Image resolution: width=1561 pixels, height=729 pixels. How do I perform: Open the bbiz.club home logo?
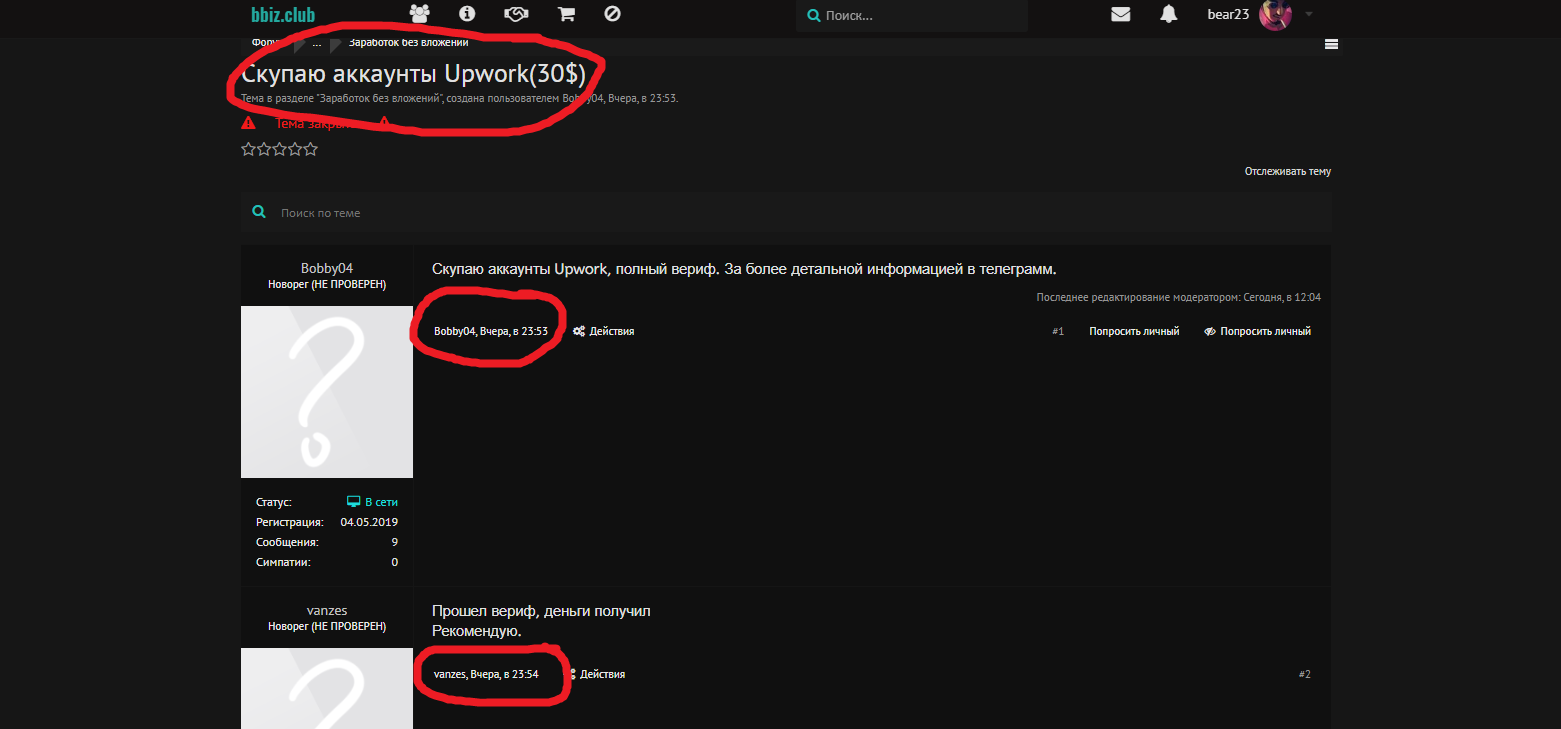pos(283,14)
